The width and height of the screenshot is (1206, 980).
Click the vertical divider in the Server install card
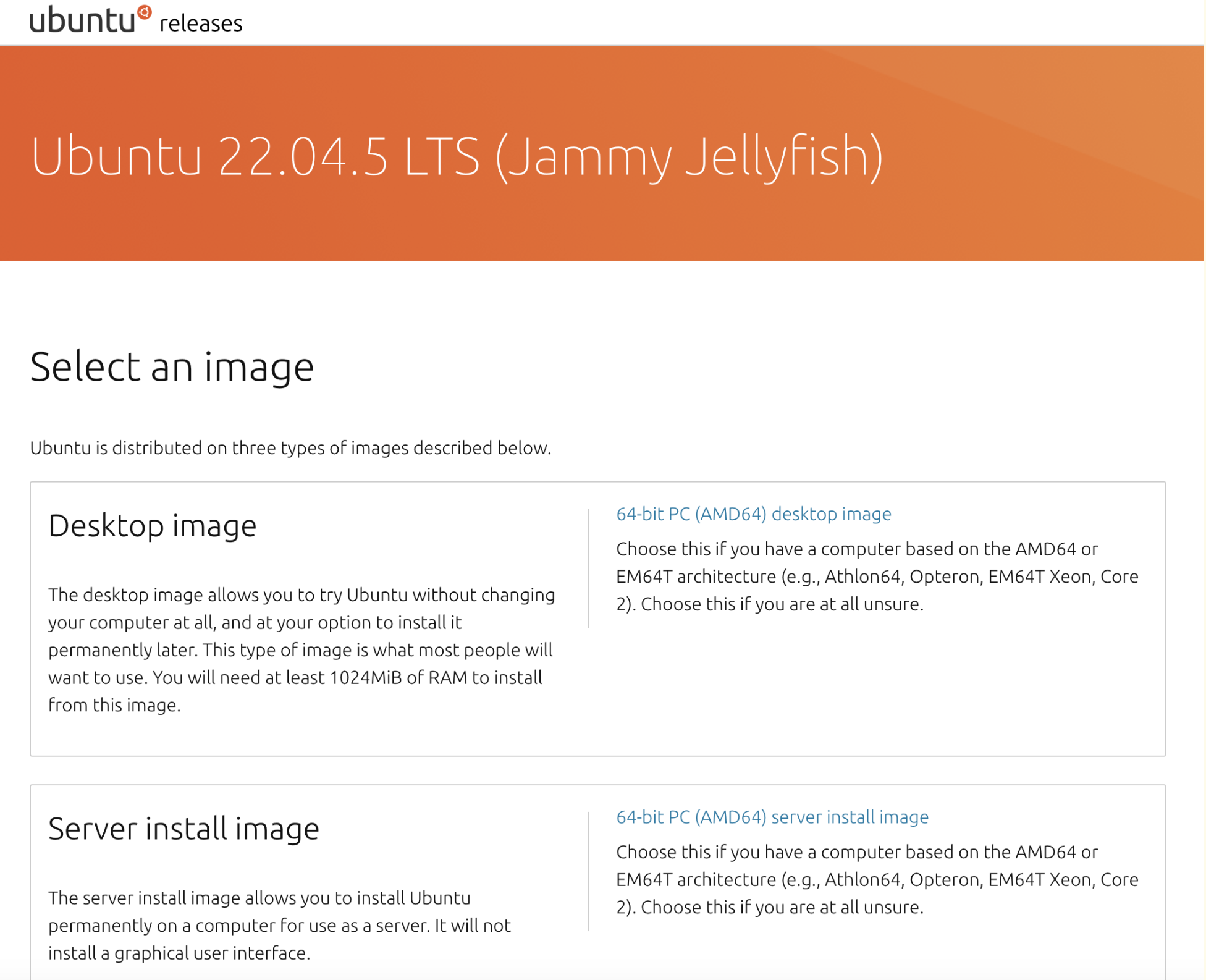click(x=589, y=871)
